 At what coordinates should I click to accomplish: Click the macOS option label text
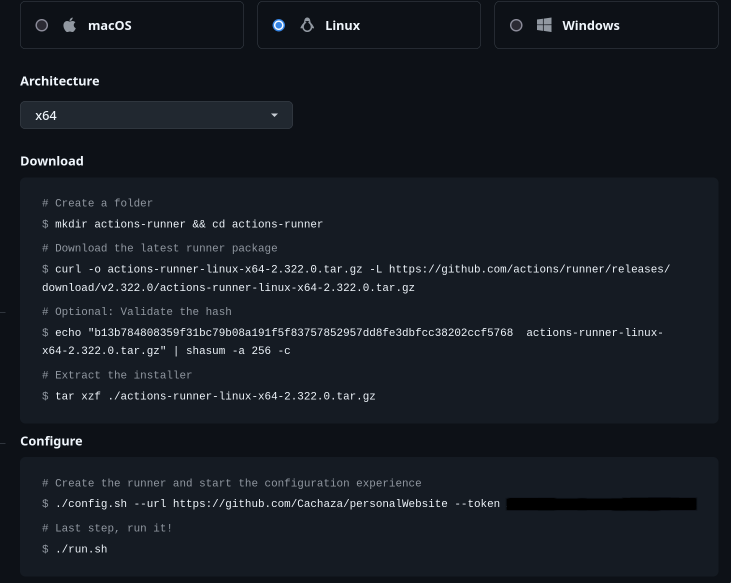[x=110, y=26]
